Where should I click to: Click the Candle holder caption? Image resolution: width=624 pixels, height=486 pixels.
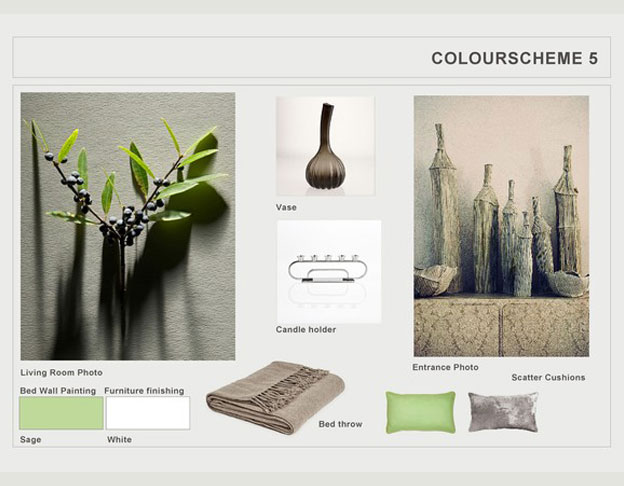coord(306,330)
